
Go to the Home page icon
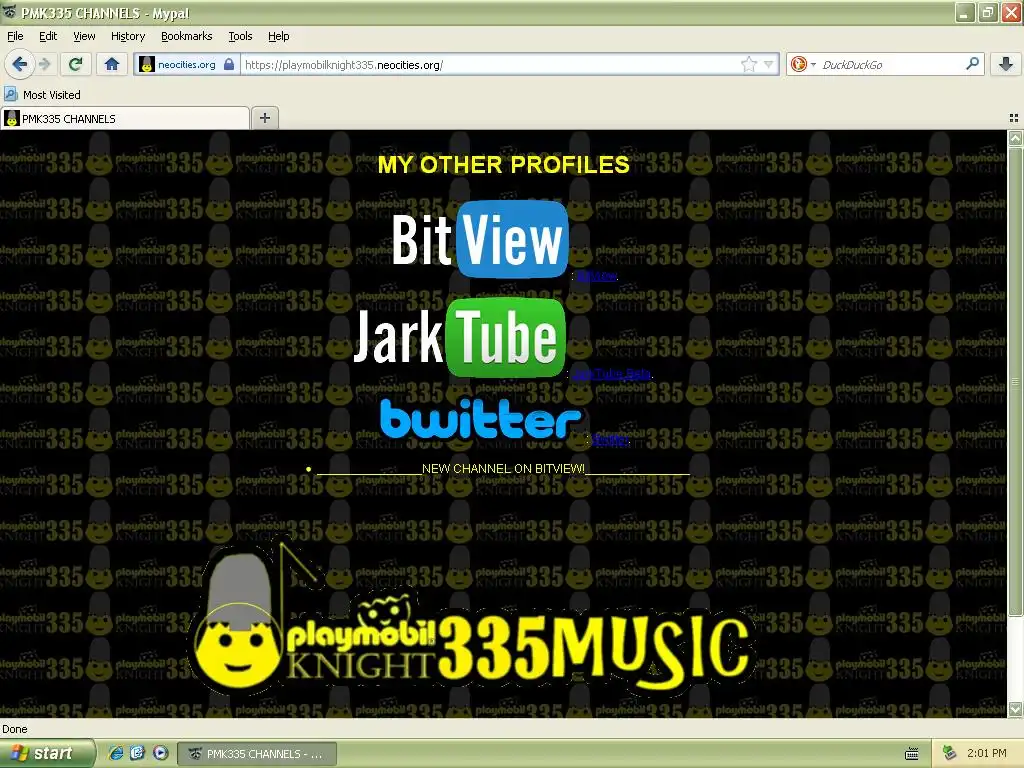click(x=112, y=64)
